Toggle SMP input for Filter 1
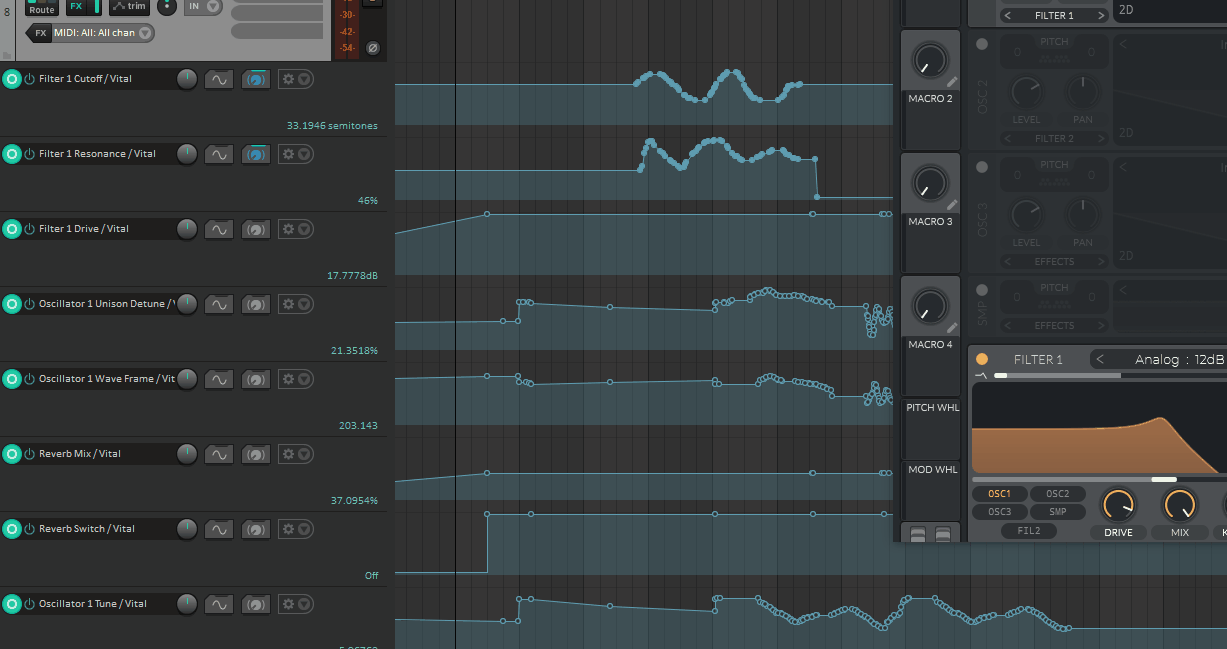Viewport: 1227px width, 649px height. click(x=1058, y=512)
